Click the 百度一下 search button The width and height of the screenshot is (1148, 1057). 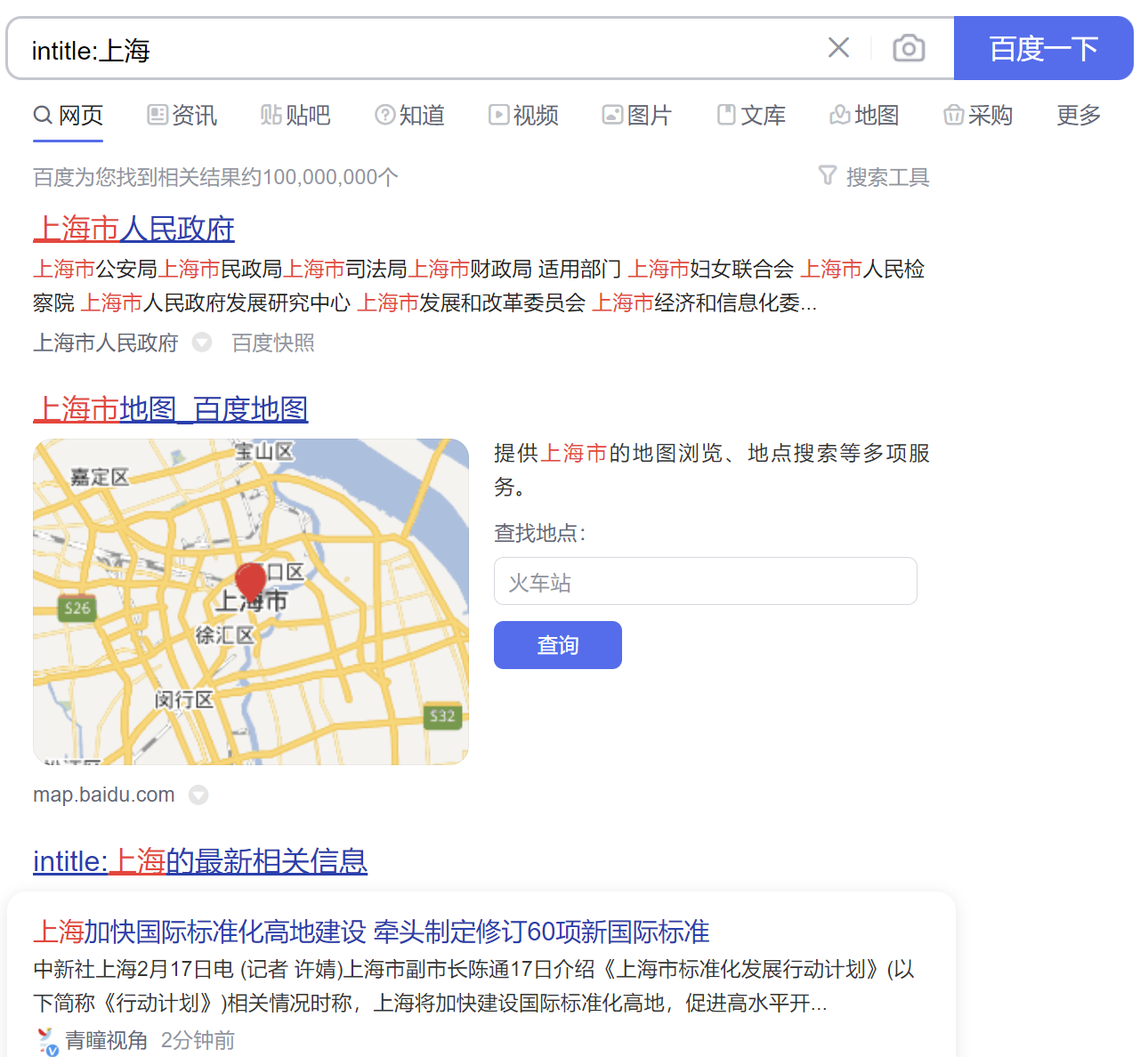1043,48
